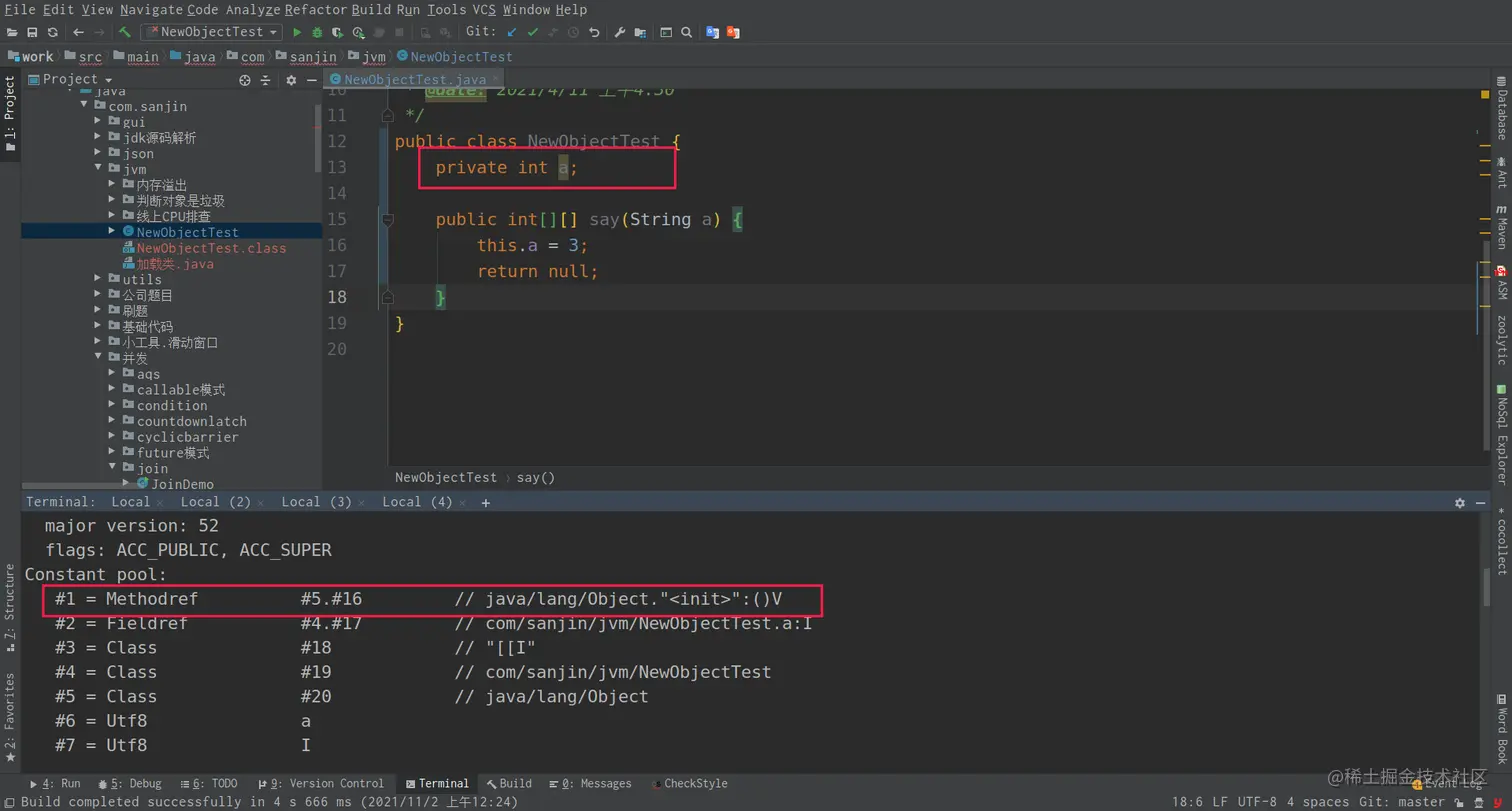Start debugging with the green bug icon

pyautogui.click(x=317, y=32)
